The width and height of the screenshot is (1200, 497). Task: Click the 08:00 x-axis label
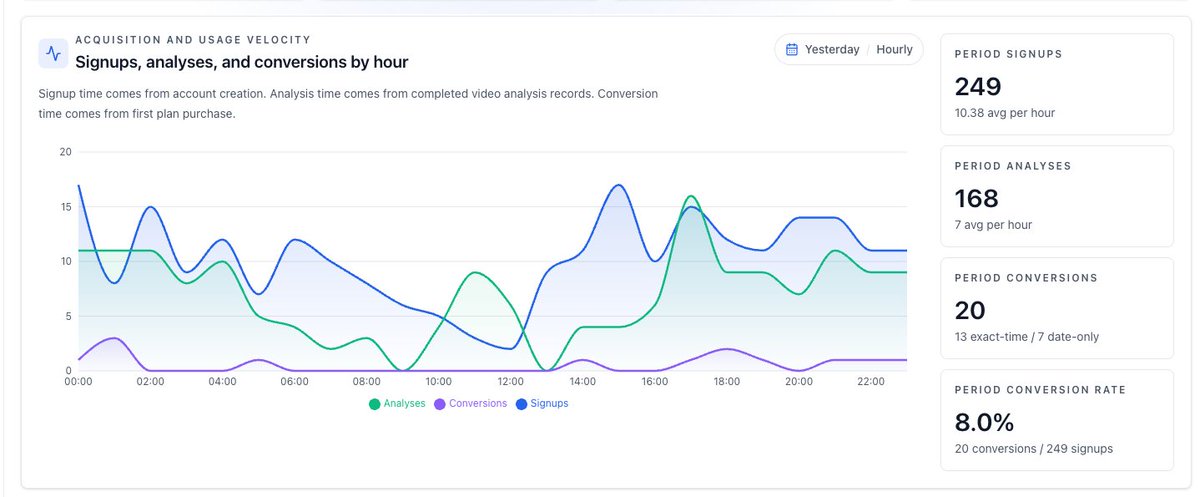pos(366,382)
